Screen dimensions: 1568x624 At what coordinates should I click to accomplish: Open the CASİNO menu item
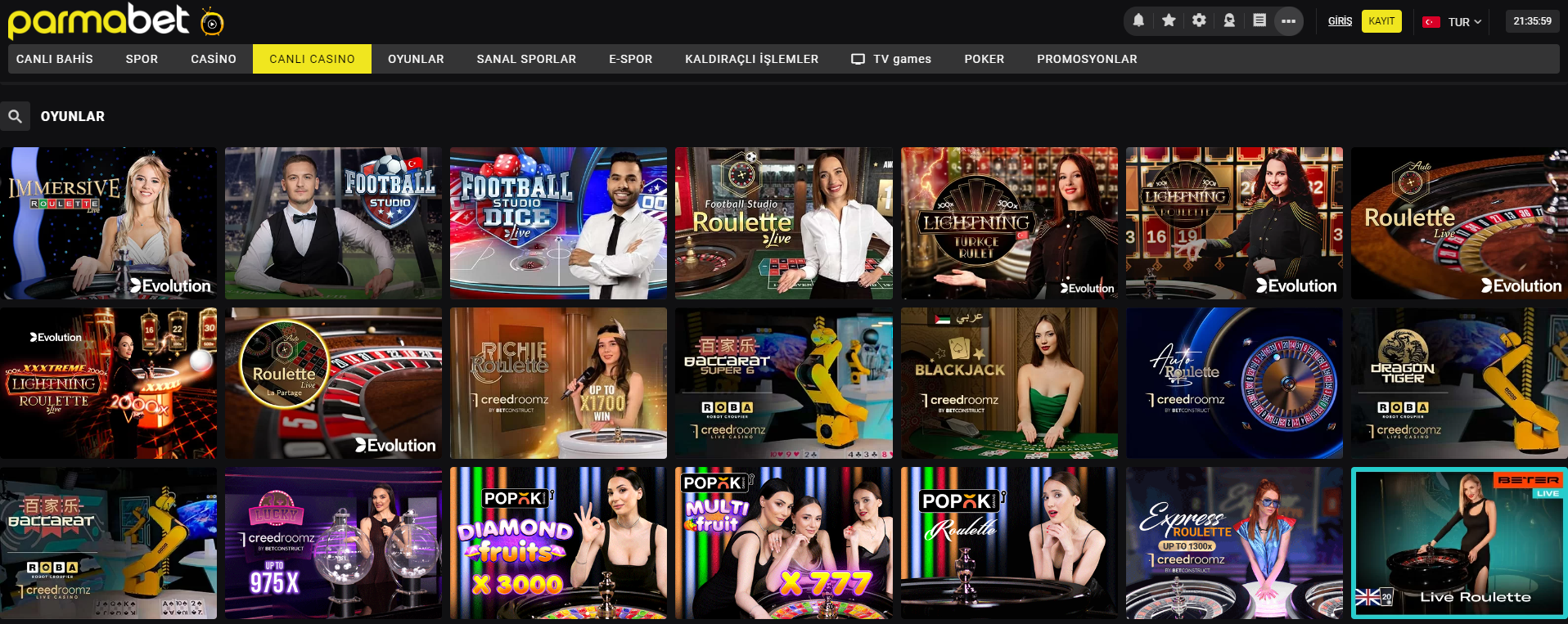click(214, 59)
